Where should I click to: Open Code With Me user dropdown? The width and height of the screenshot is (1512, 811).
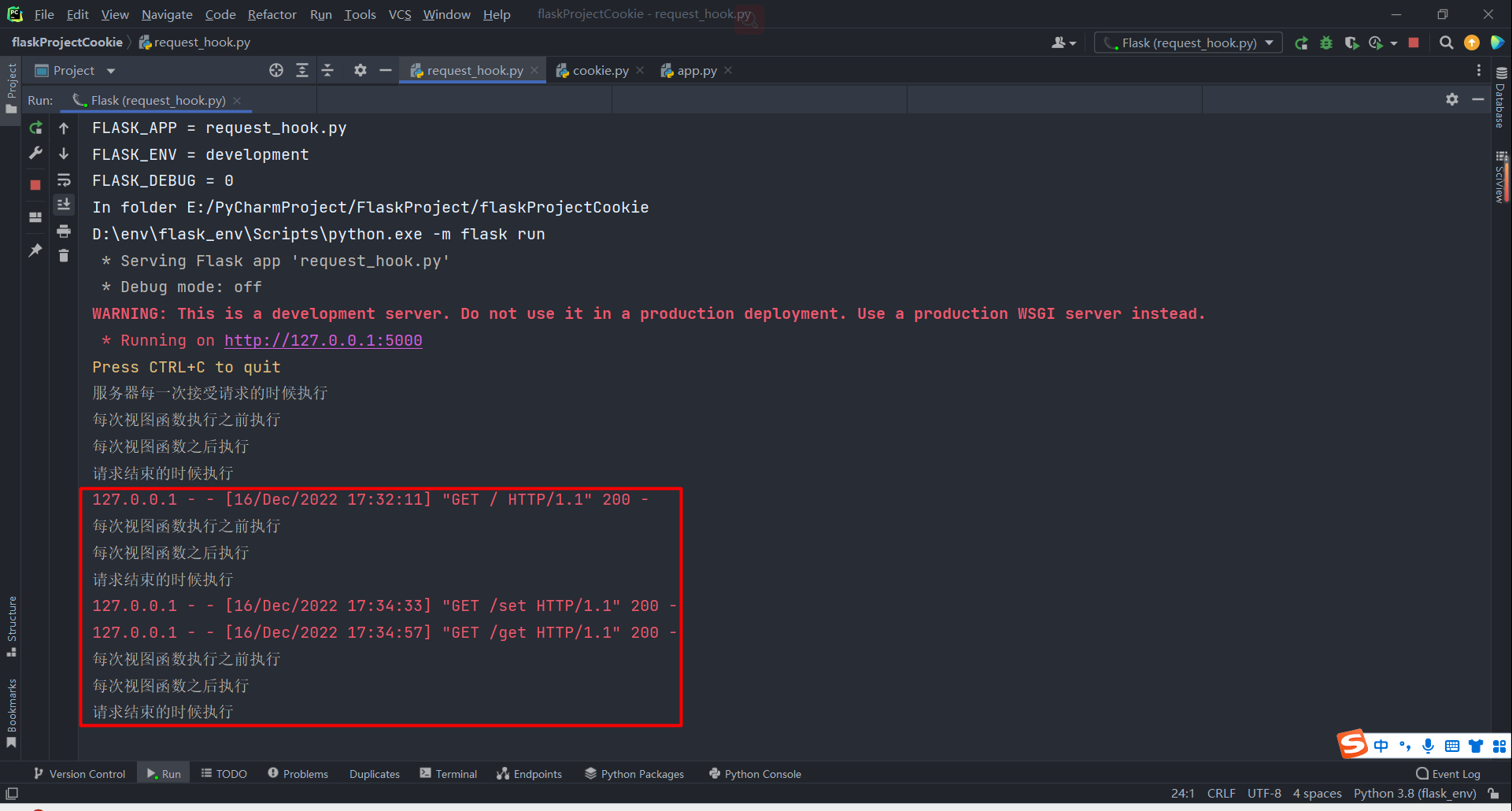tap(1063, 43)
